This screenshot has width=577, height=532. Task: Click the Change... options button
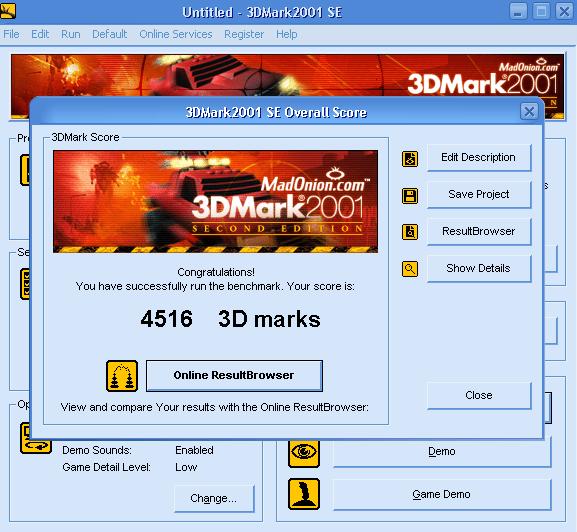[x=214, y=499]
